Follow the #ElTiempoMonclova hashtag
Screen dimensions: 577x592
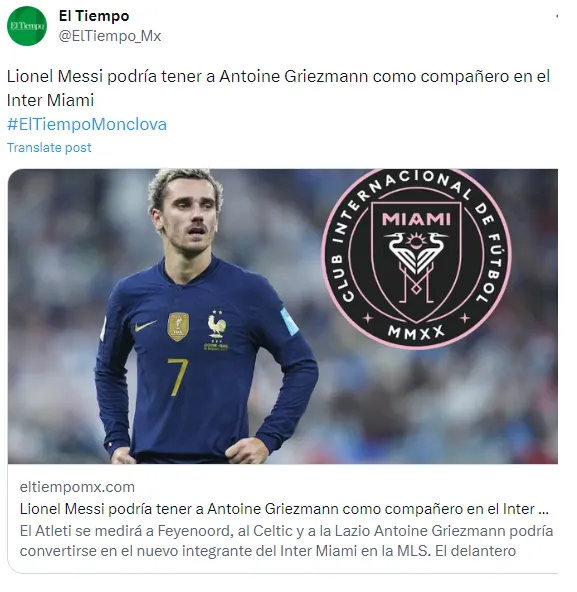pos(87,124)
